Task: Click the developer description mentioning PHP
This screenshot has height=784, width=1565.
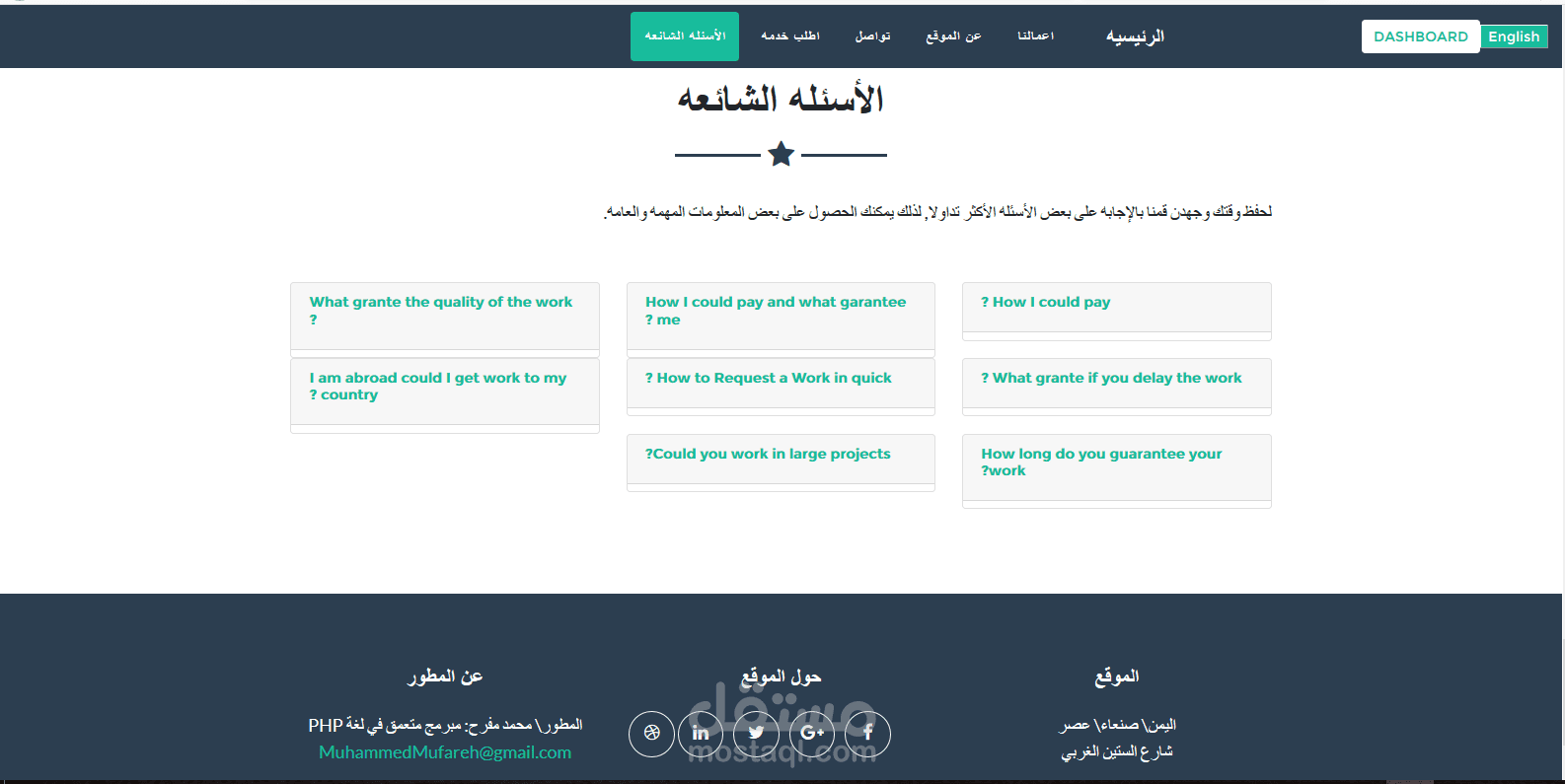Action: (445, 725)
